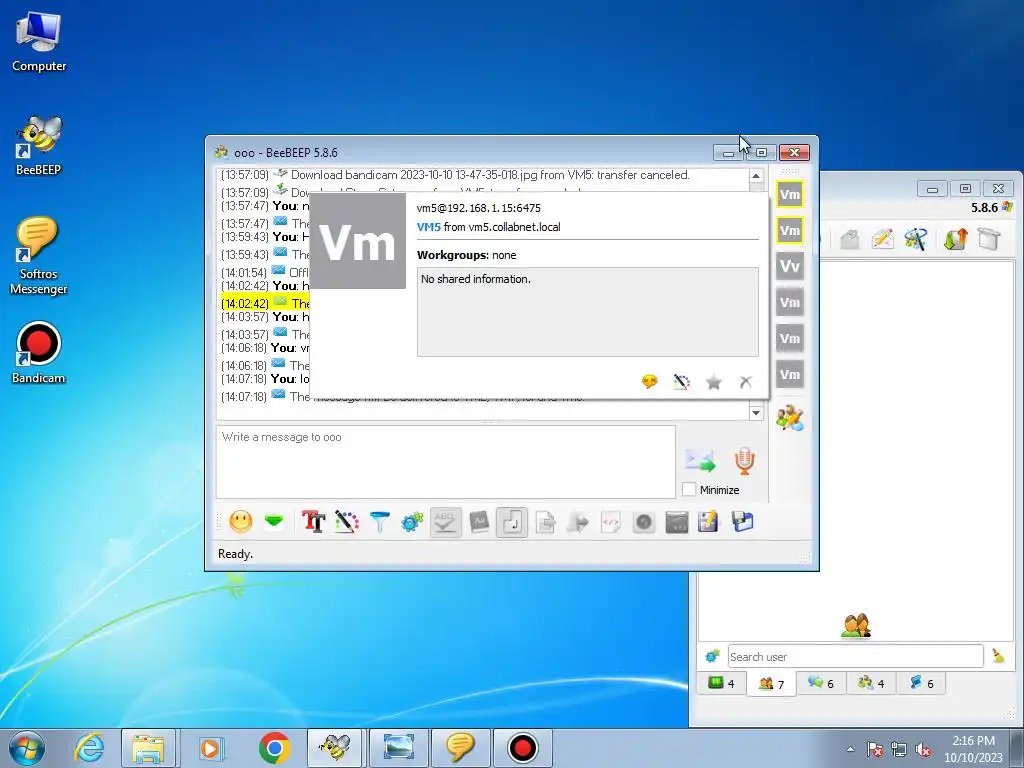Close the VM5 user info popup
Viewport: 1024px width, 768px height.
point(746,381)
